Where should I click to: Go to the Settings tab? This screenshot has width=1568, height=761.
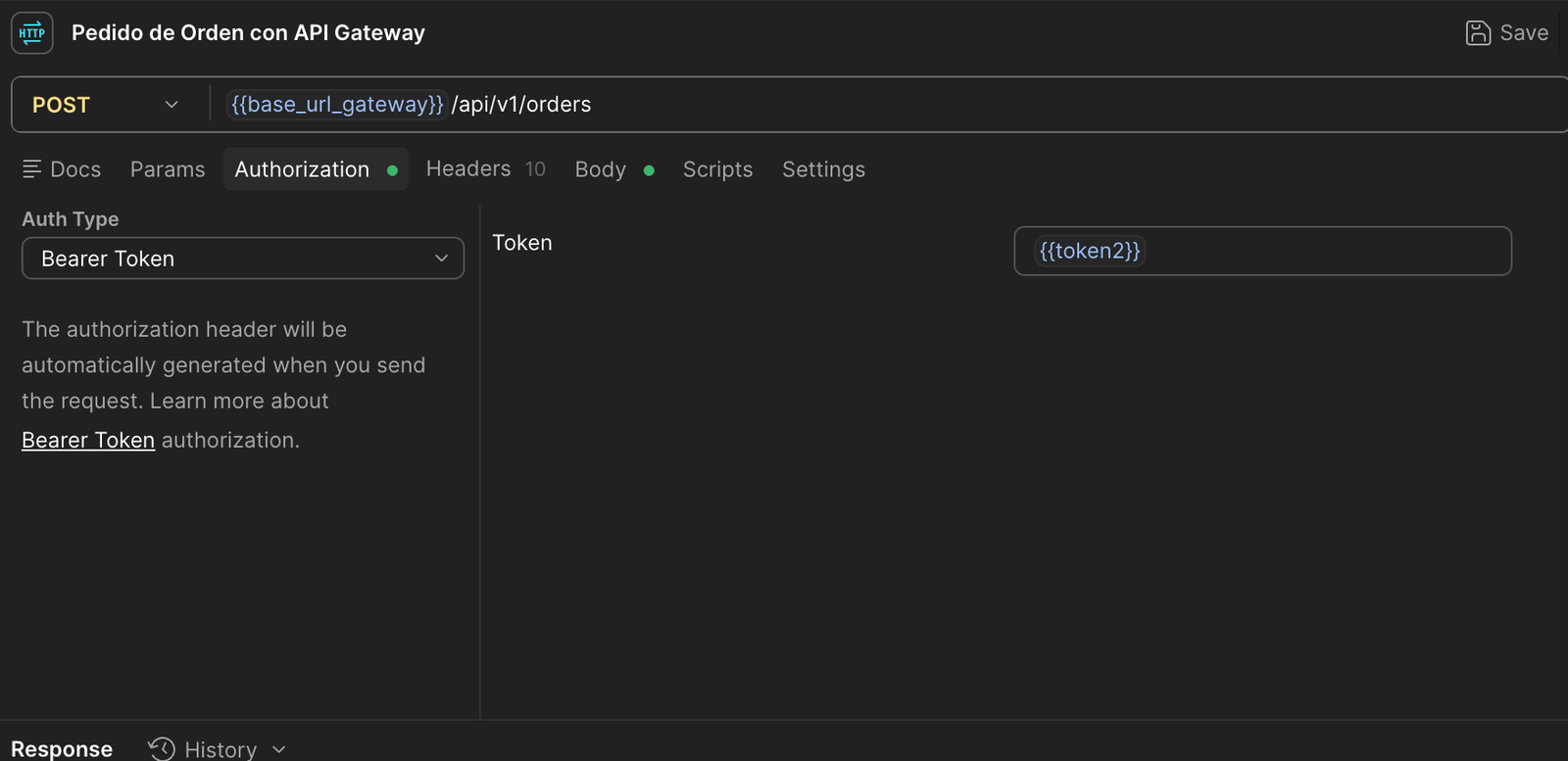823,169
